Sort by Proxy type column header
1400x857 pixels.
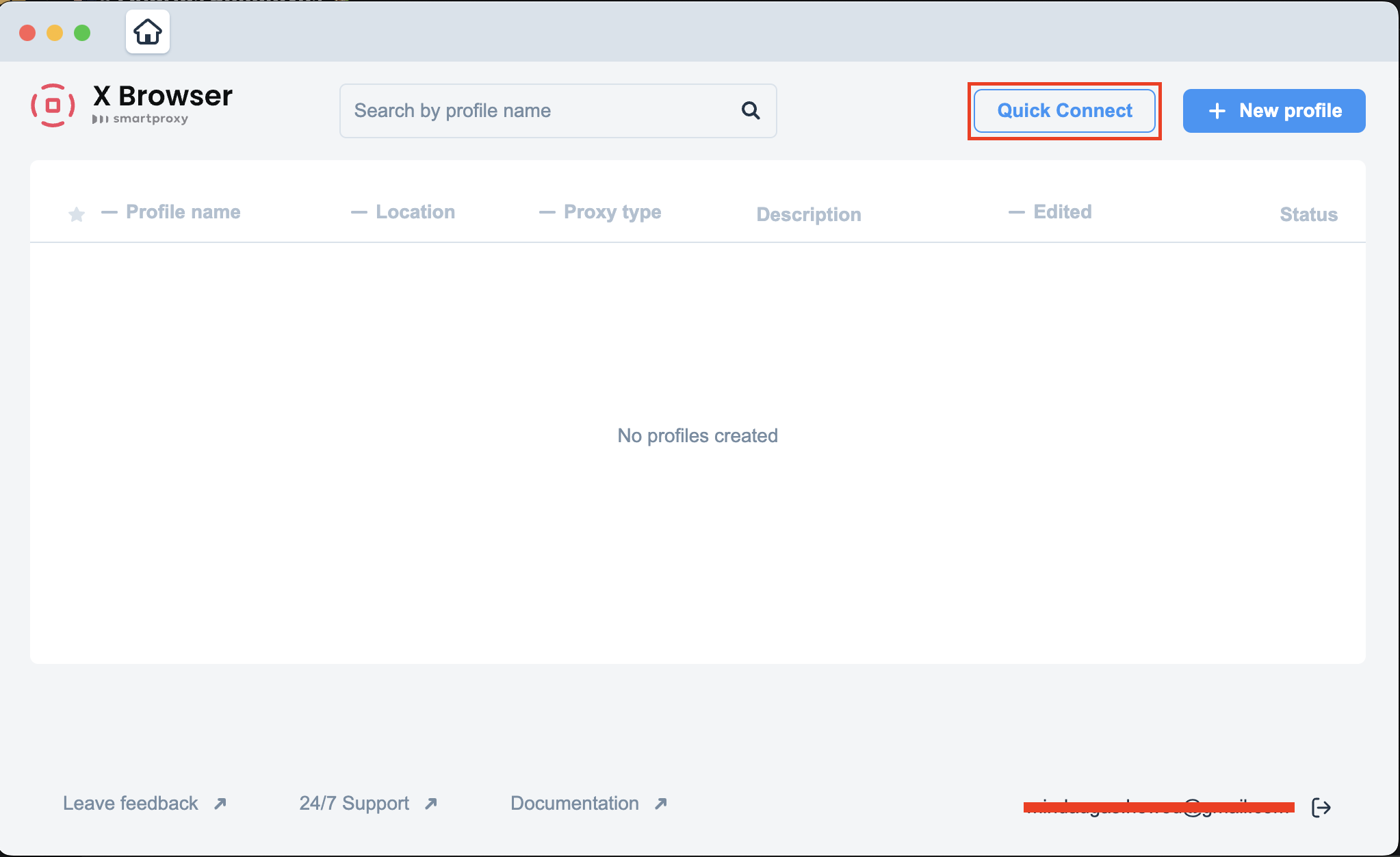pyautogui.click(x=612, y=212)
